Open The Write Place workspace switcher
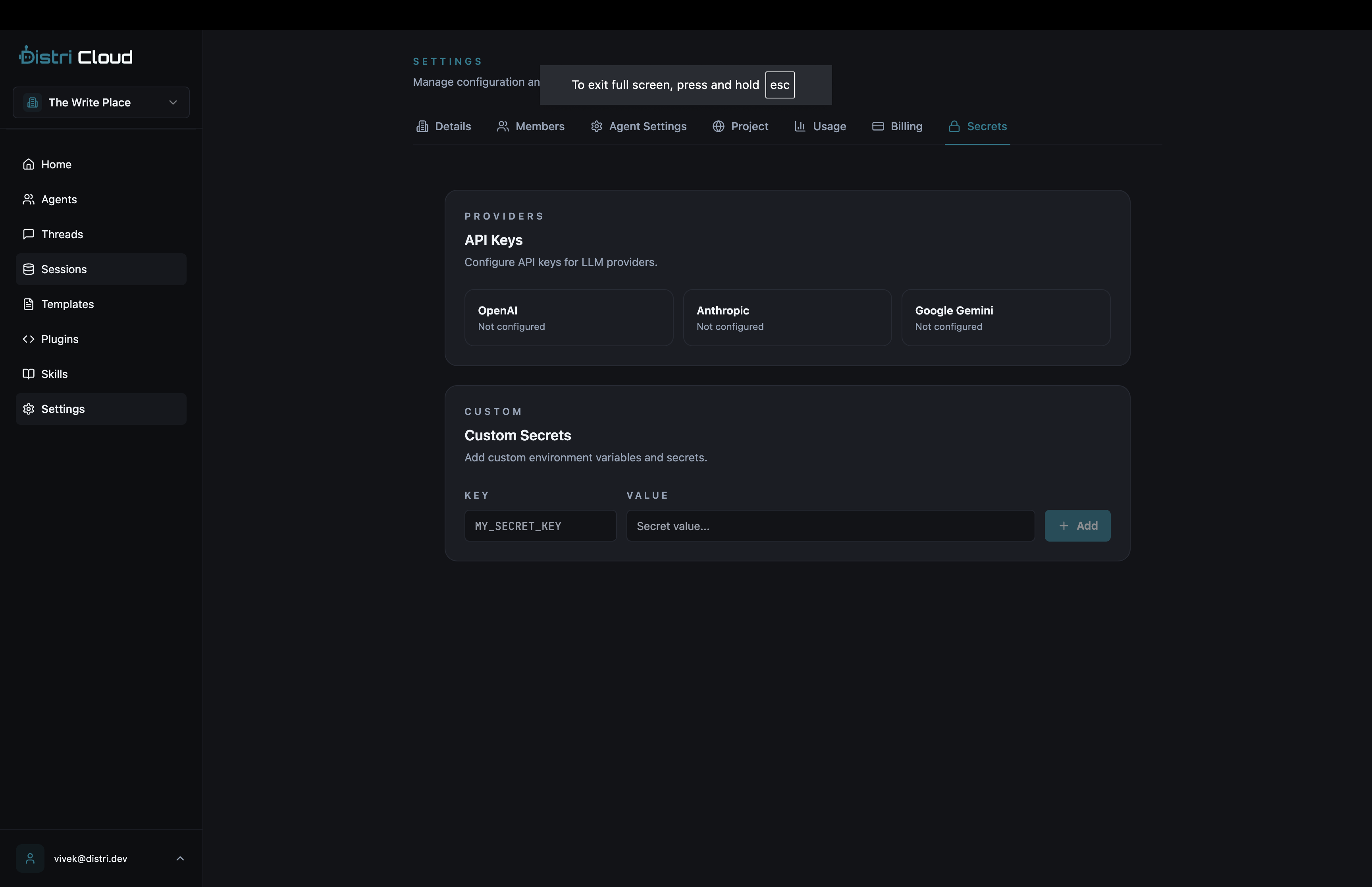1372x887 pixels. pyautogui.click(x=100, y=102)
